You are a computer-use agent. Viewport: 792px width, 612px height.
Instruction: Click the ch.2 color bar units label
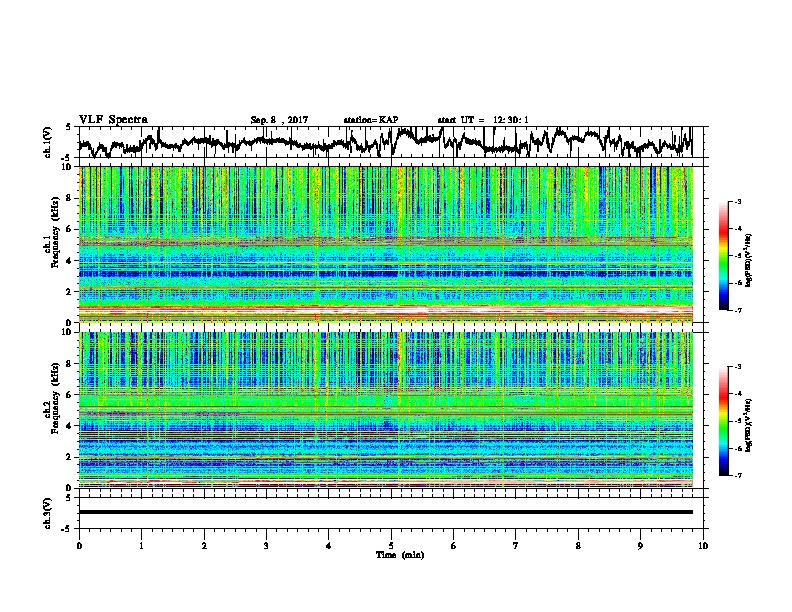[749, 425]
